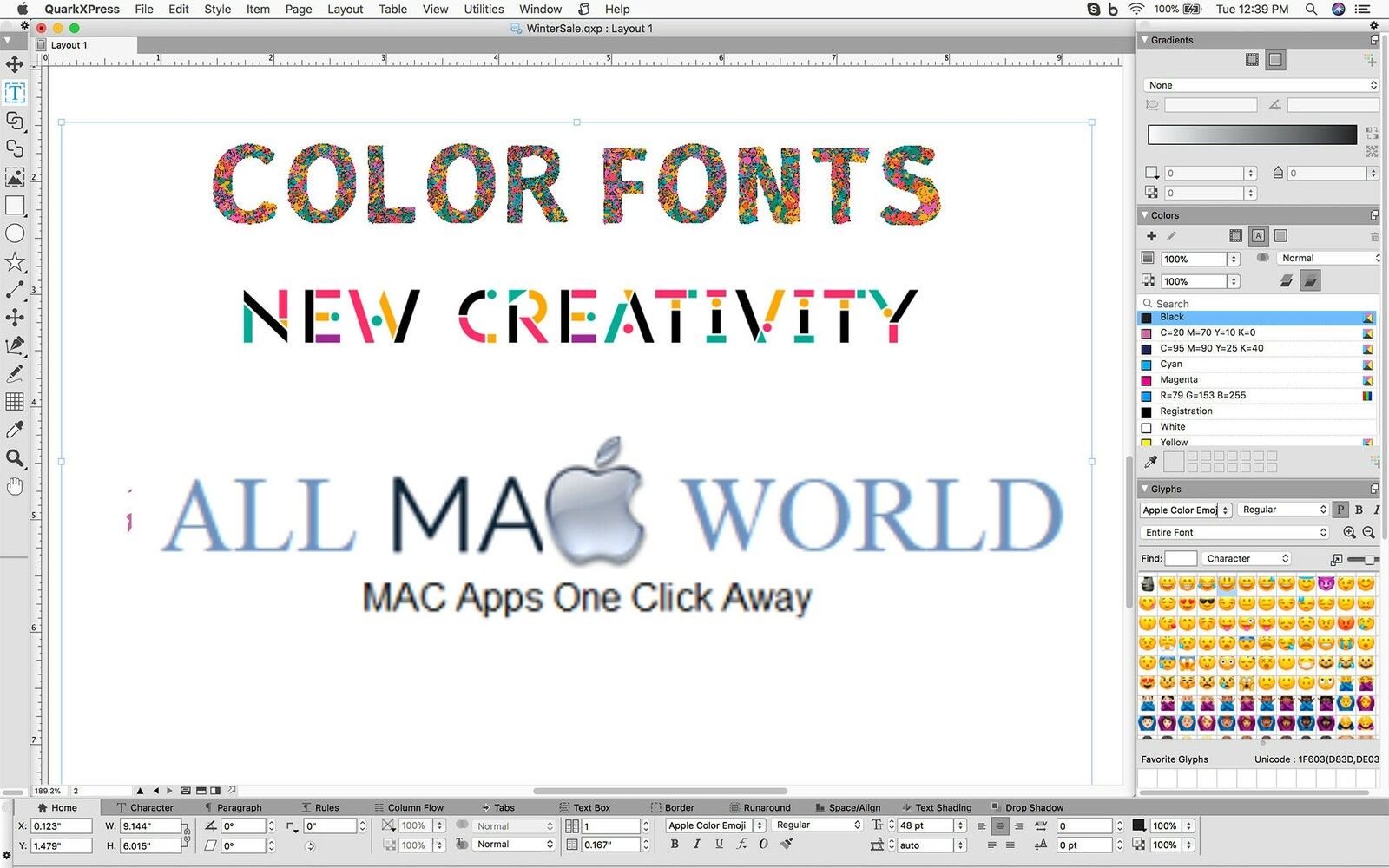The height and width of the screenshot is (868, 1389).
Task: Zoom in on glyphs in Glyphs panel
Action: tap(1349, 533)
